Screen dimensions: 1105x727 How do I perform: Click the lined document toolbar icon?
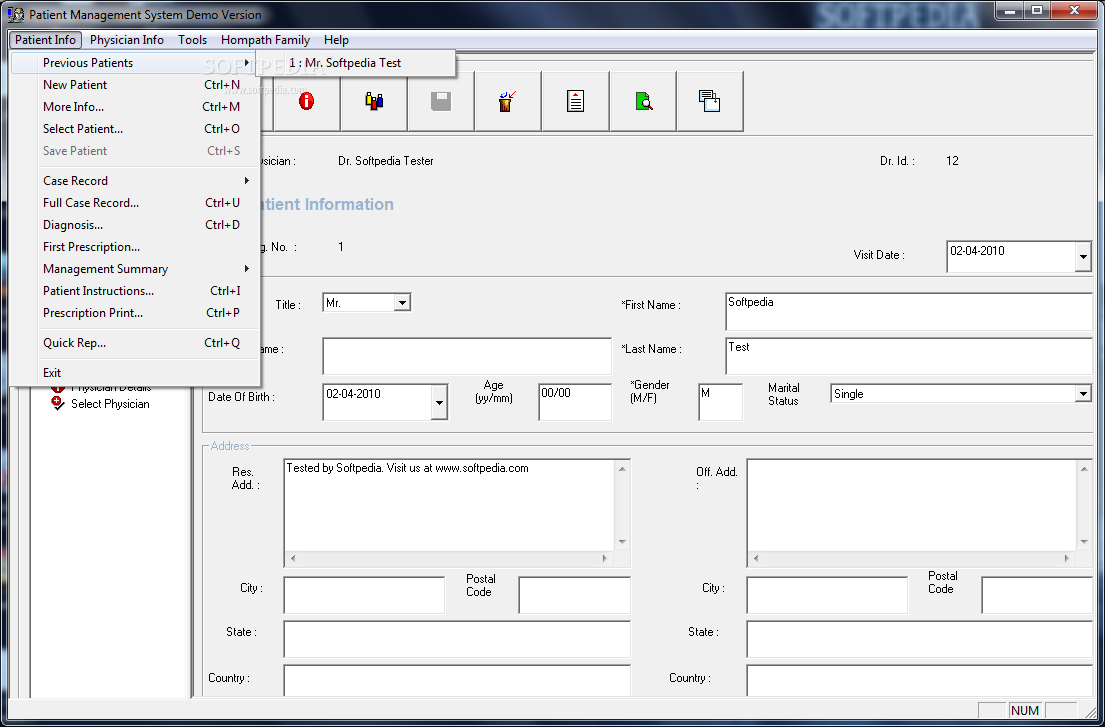point(575,101)
